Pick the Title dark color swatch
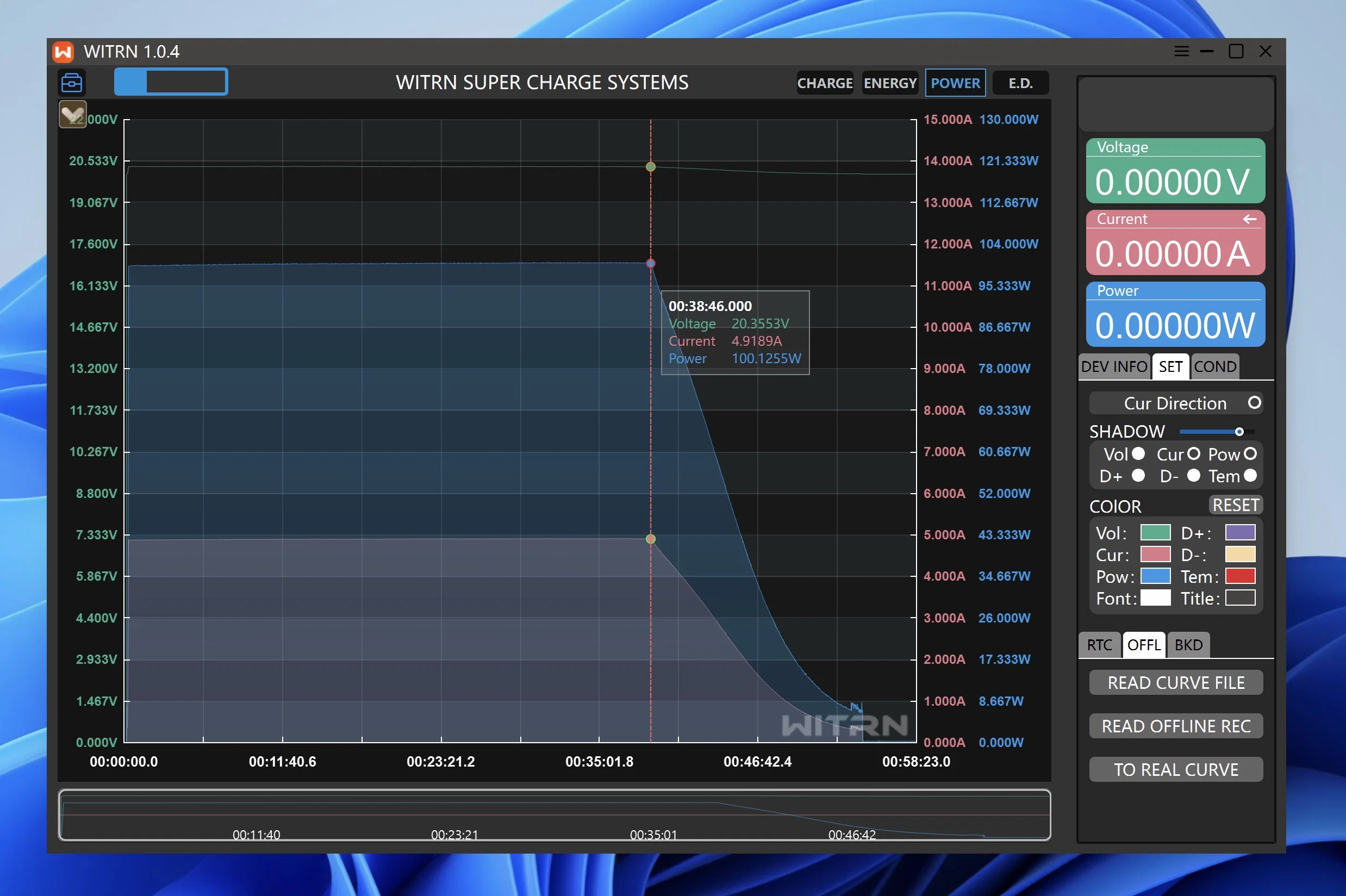Viewport: 1346px width, 896px height. coord(1240,598)
